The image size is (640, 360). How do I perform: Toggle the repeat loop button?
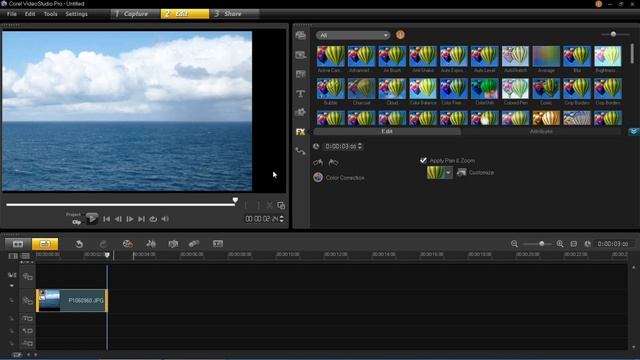[153, 219]
